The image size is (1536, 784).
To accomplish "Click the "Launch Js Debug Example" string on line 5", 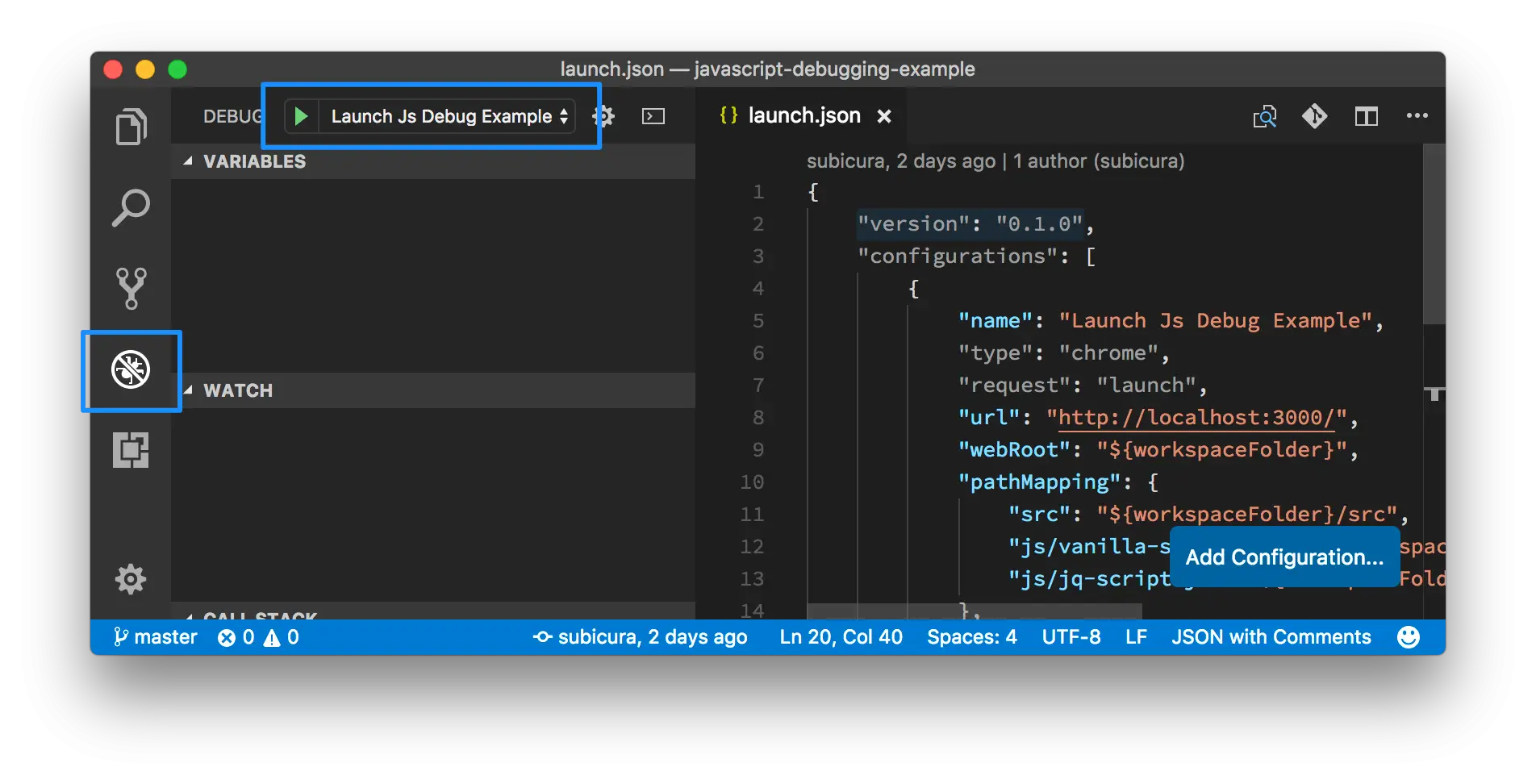I will coord(1215,320).
